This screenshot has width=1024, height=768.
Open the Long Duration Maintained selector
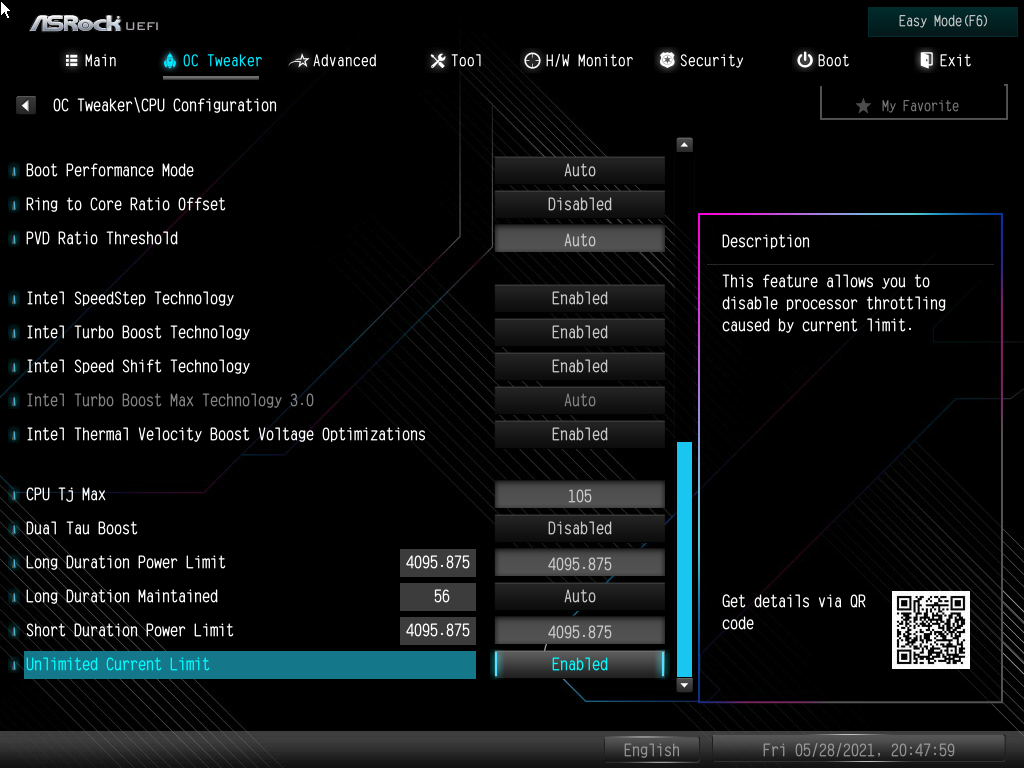(579, 596)
